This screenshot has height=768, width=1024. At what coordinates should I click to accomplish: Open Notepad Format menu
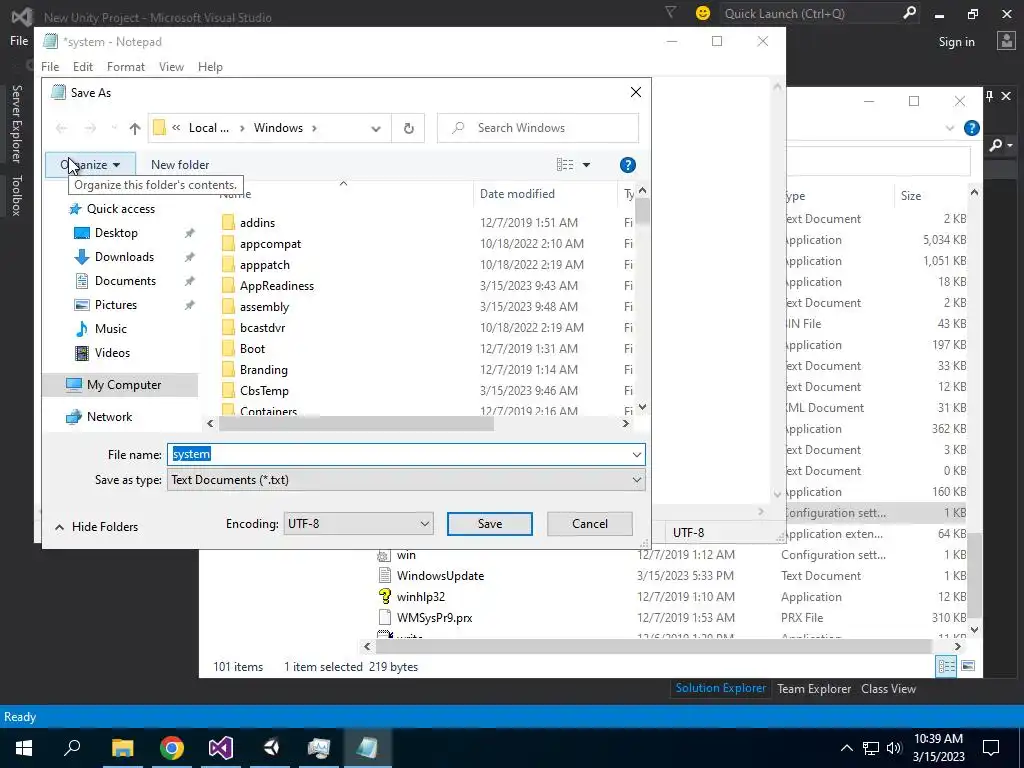tap(125, 67)
